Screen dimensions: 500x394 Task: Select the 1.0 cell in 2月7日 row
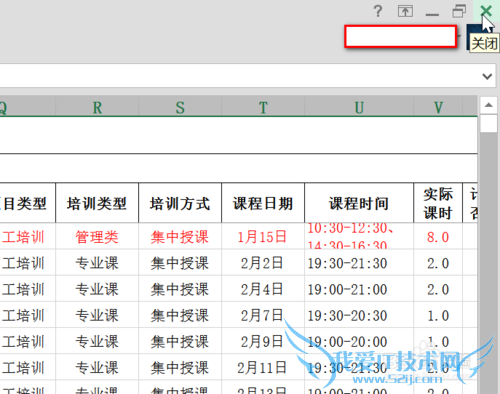click(x=438, y=315)
